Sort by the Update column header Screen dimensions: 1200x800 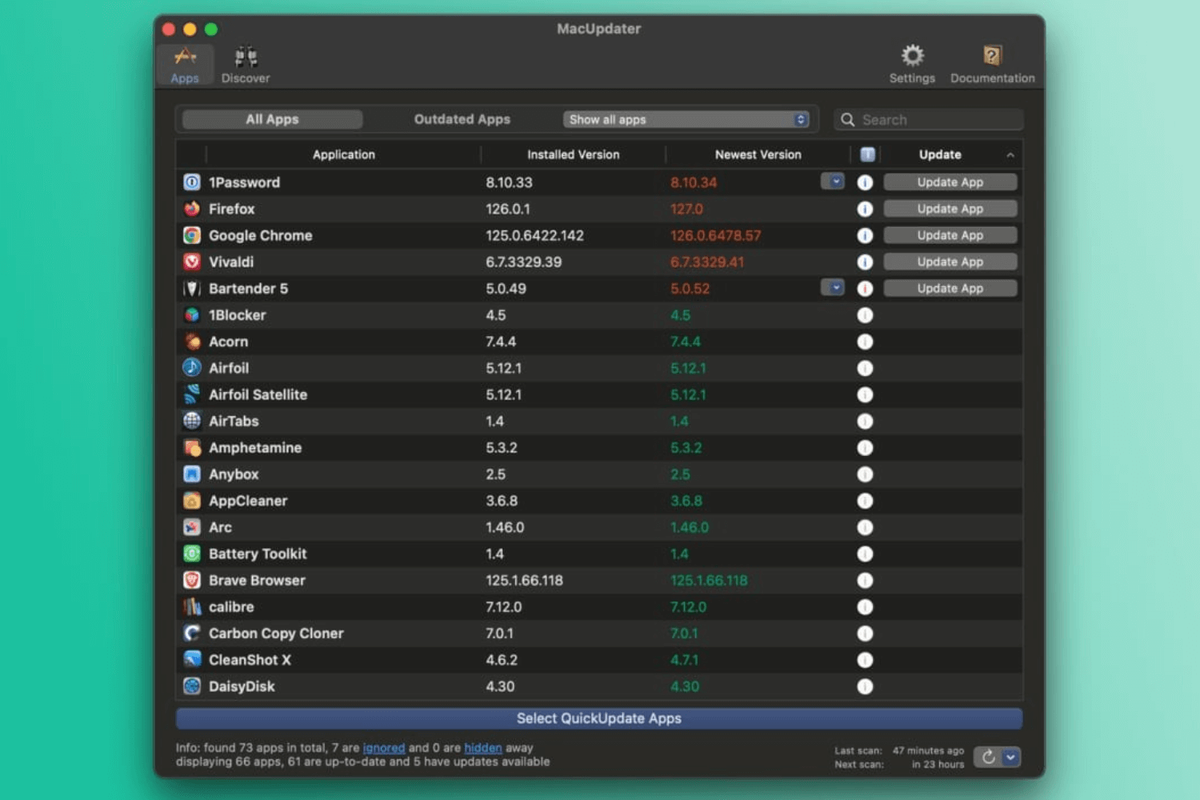click(x=940, y=154)
